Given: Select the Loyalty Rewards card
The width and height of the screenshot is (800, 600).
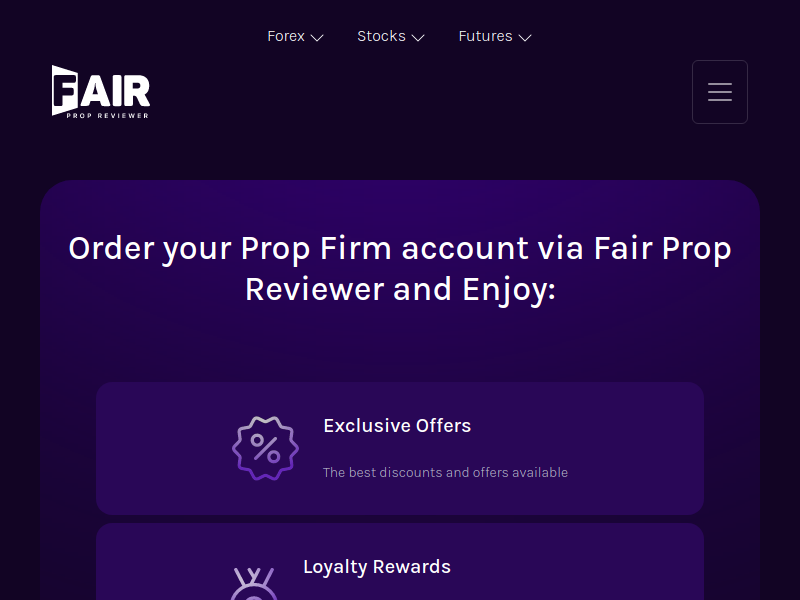Looking at the screenshot, I should click(x=400, y=562).
